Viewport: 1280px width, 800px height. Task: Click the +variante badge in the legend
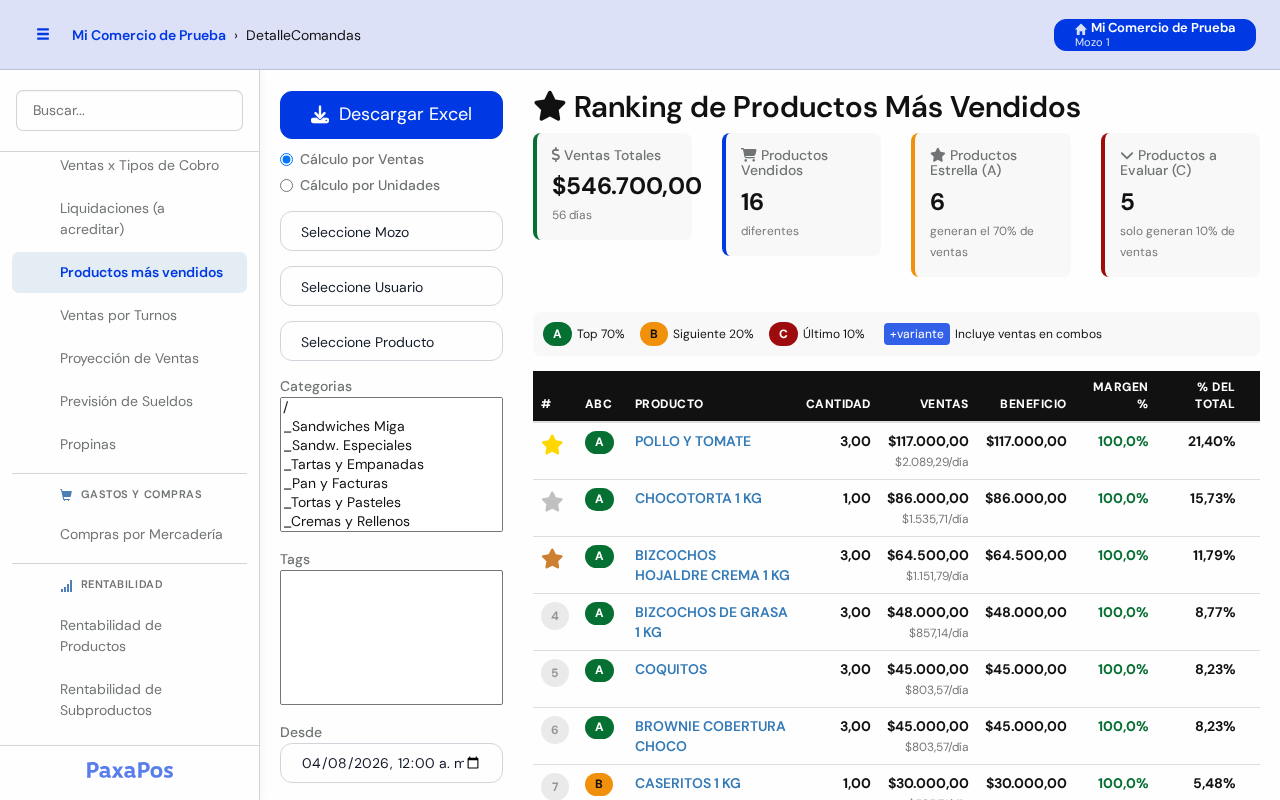point(917,334)
